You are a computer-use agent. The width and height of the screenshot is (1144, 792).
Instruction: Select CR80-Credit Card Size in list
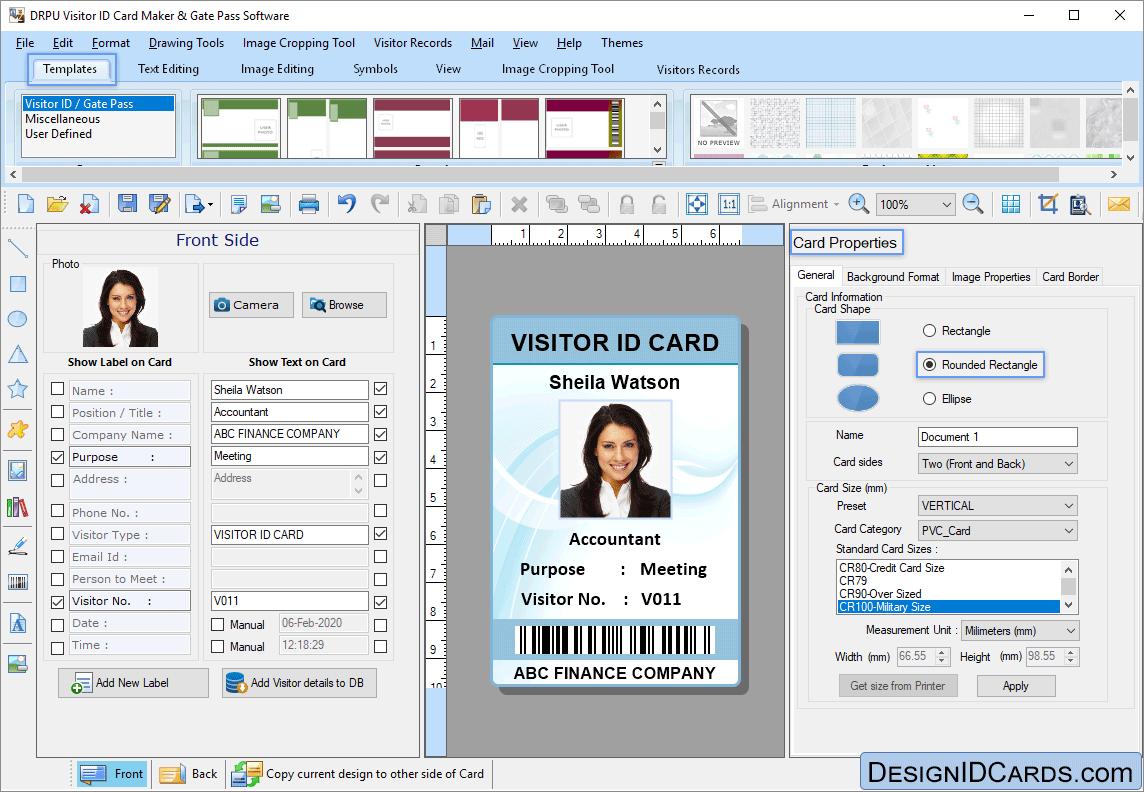click(948, 568)
